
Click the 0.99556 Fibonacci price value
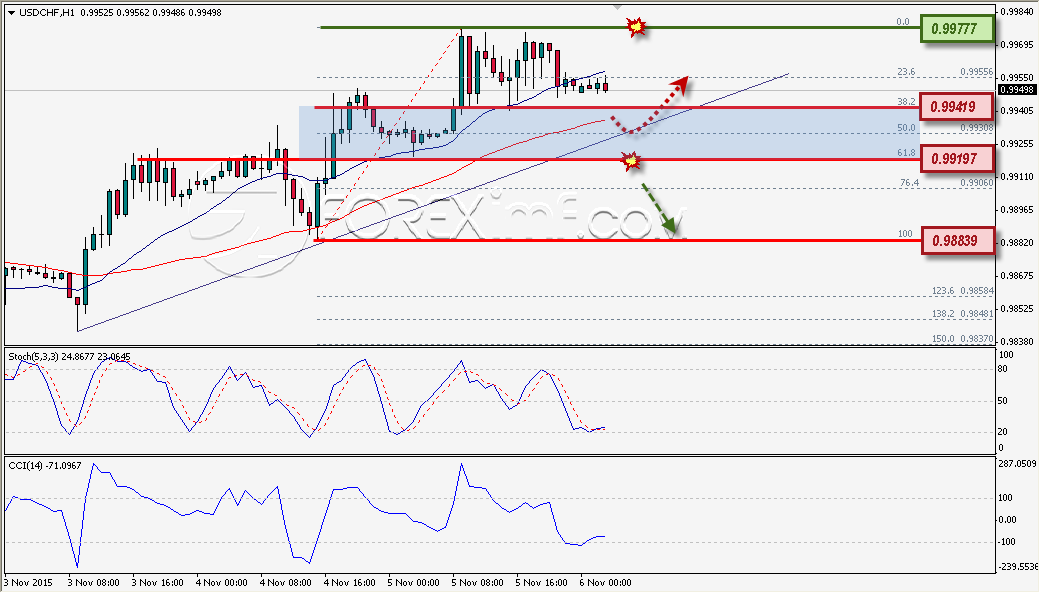(x=977, y=72)
